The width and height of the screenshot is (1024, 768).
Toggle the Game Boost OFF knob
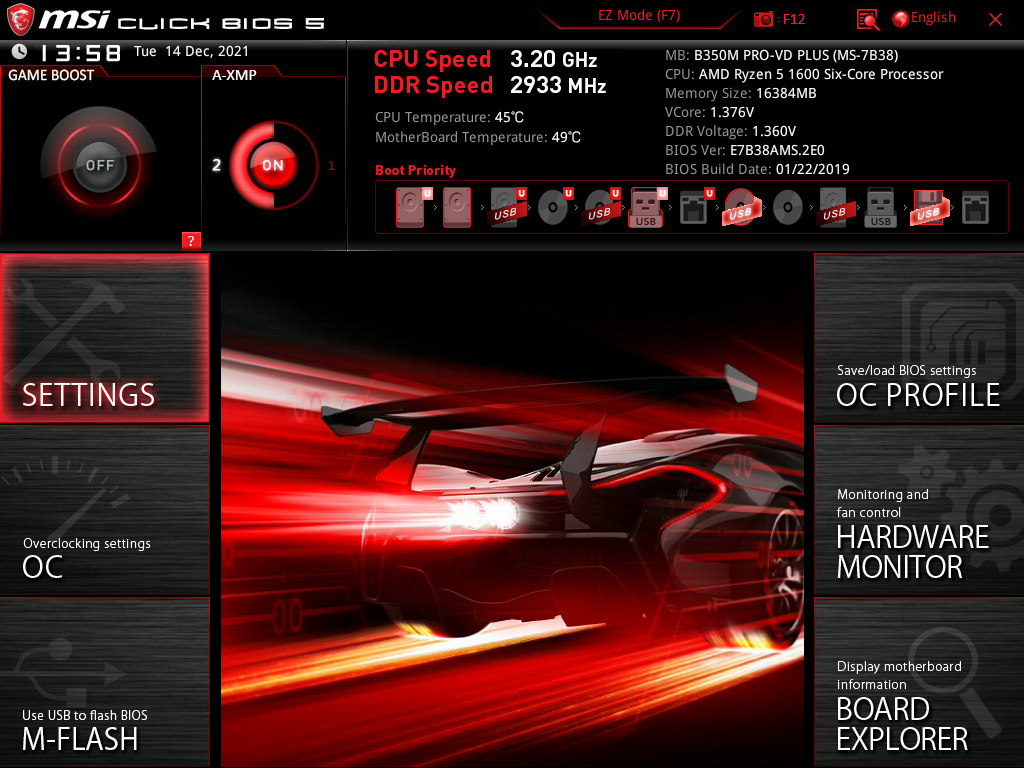[99, 165]
